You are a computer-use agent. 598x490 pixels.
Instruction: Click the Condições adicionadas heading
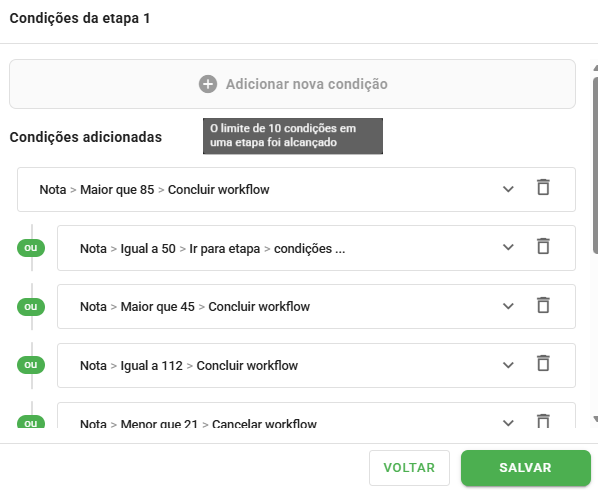86,137
